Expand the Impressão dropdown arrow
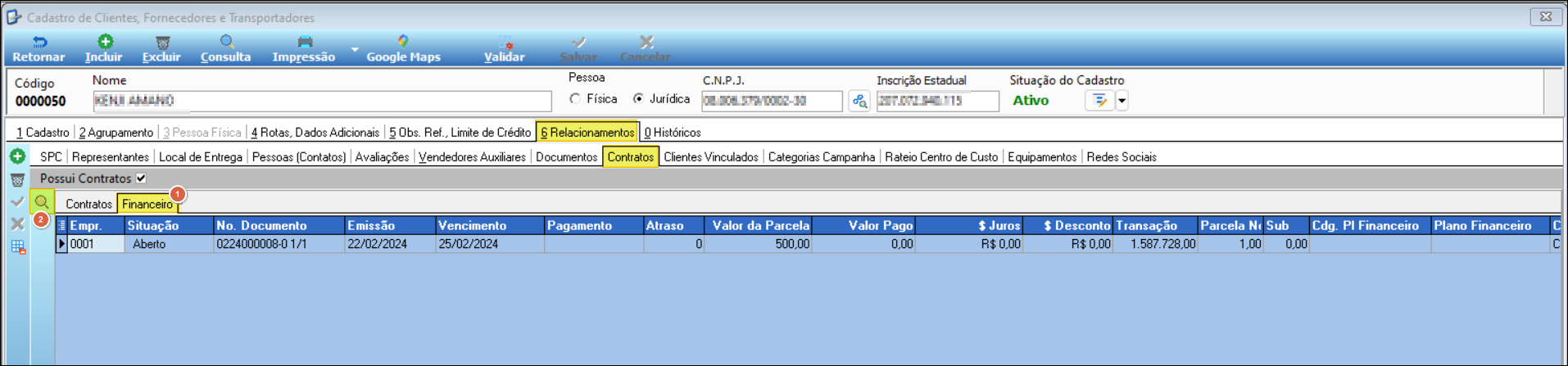1568x366 pixels. [355, 49]
